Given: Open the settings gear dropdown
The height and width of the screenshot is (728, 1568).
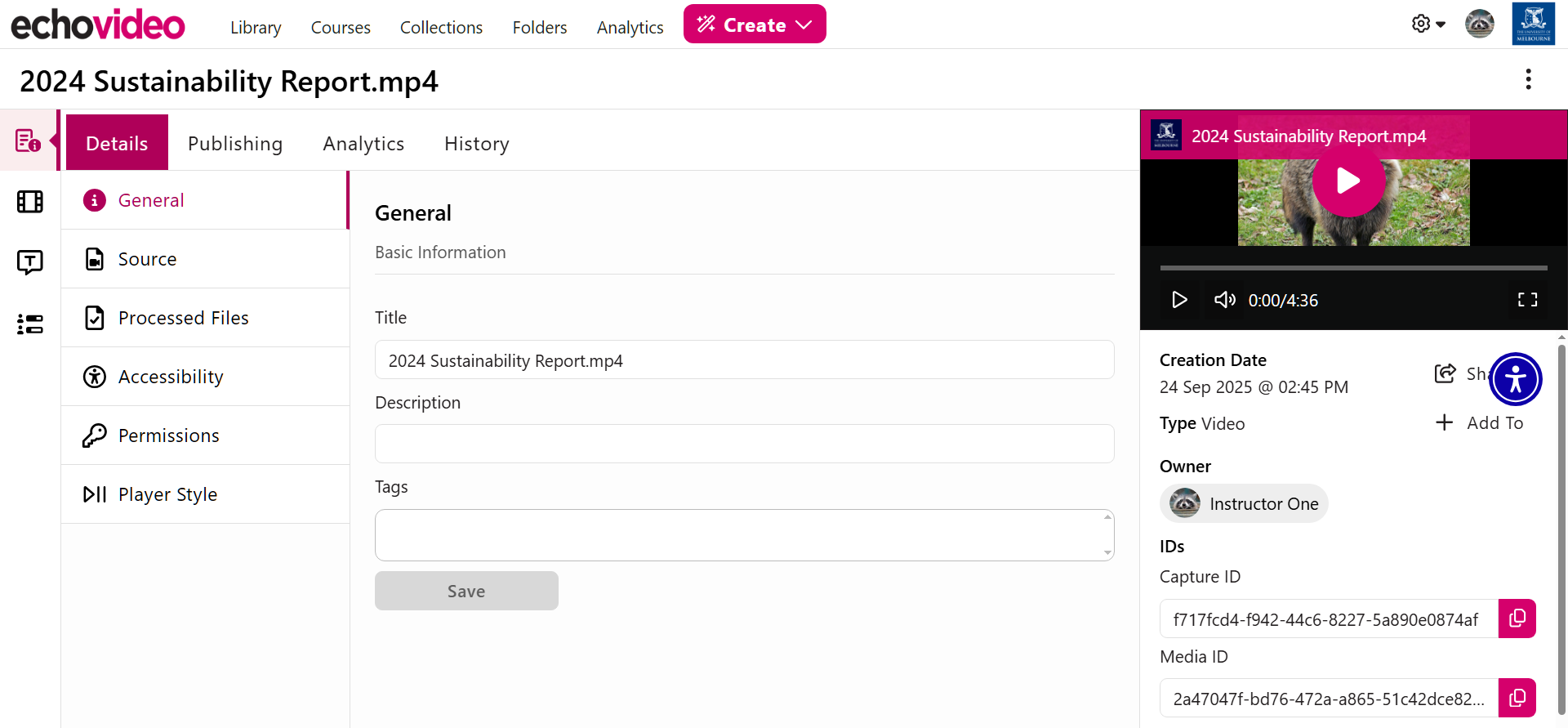Looking at the screenshot, I should point(1428,25).
